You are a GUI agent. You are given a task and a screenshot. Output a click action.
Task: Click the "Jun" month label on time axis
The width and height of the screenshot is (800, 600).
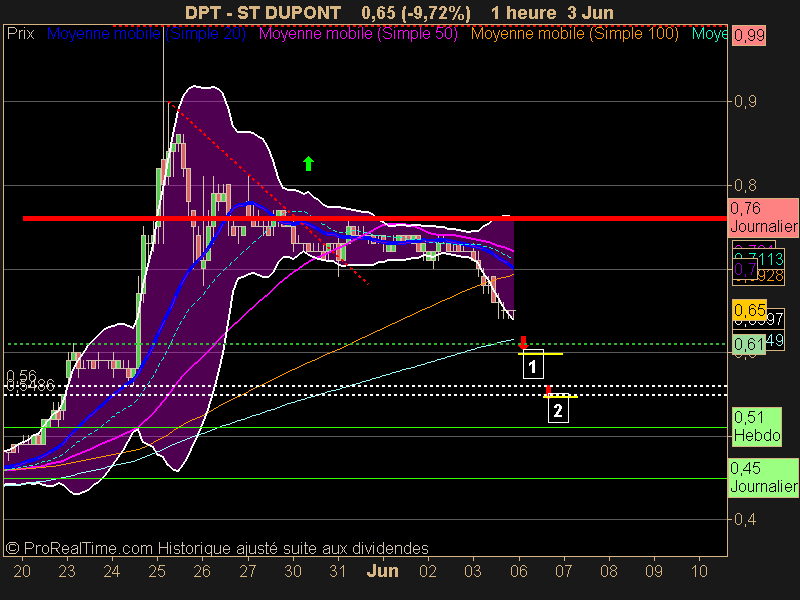point(383,571)
